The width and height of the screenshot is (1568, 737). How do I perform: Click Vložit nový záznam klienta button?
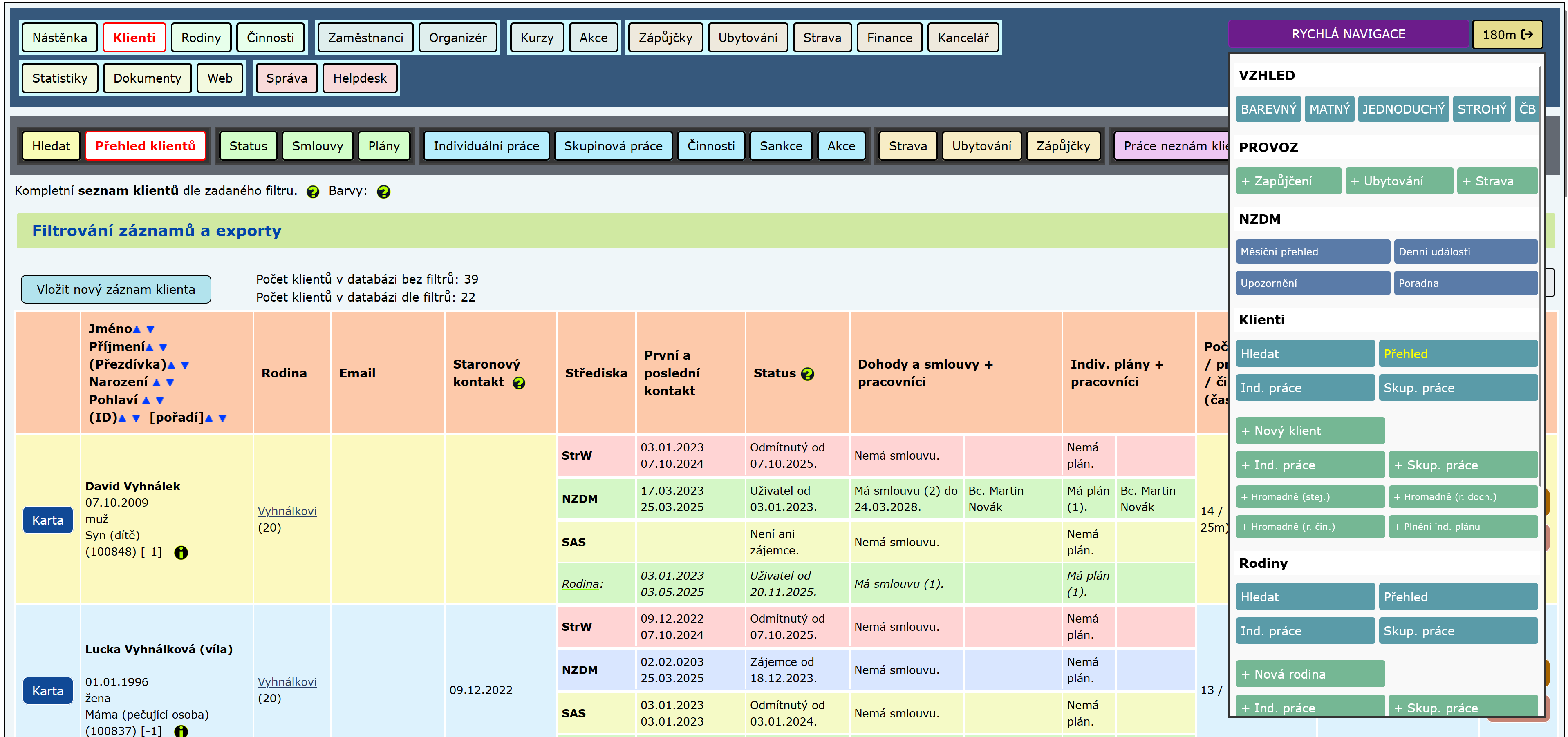[x=116, y=289]
